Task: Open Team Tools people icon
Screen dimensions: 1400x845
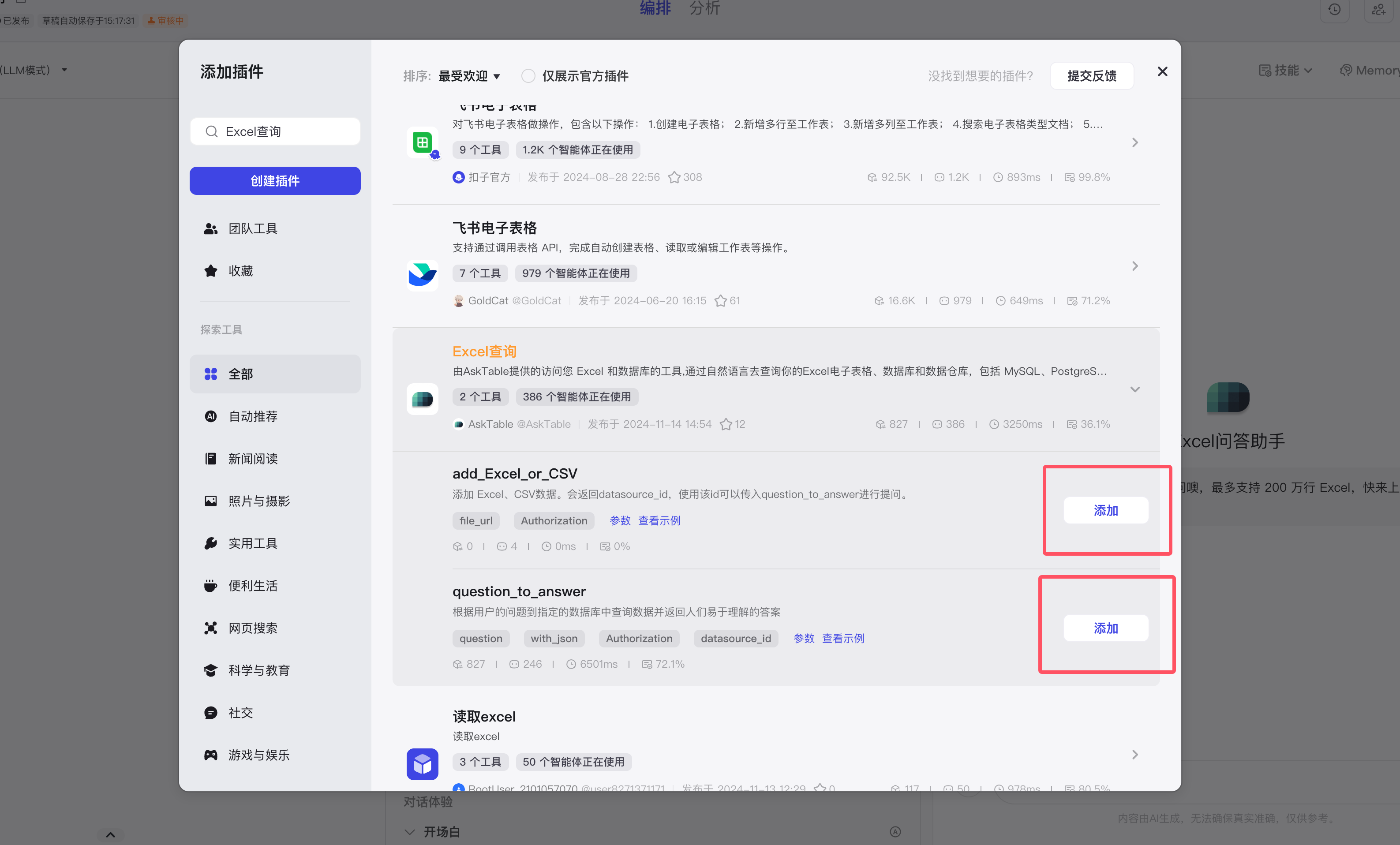Action: (211, 228)
